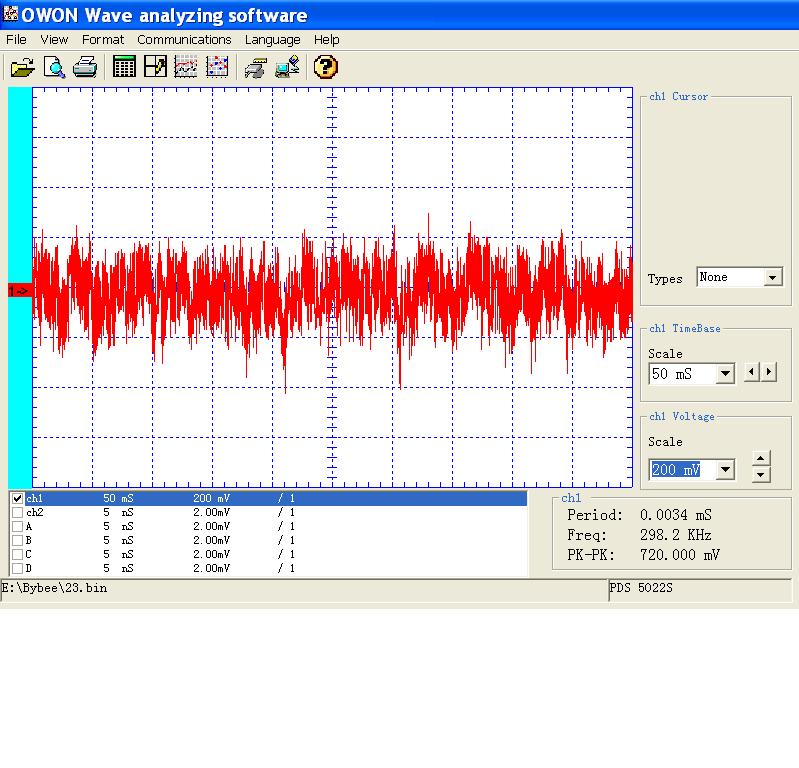This screenshot has width=799, height=768.
Task: Open the View menu
Action: [54, 40]
